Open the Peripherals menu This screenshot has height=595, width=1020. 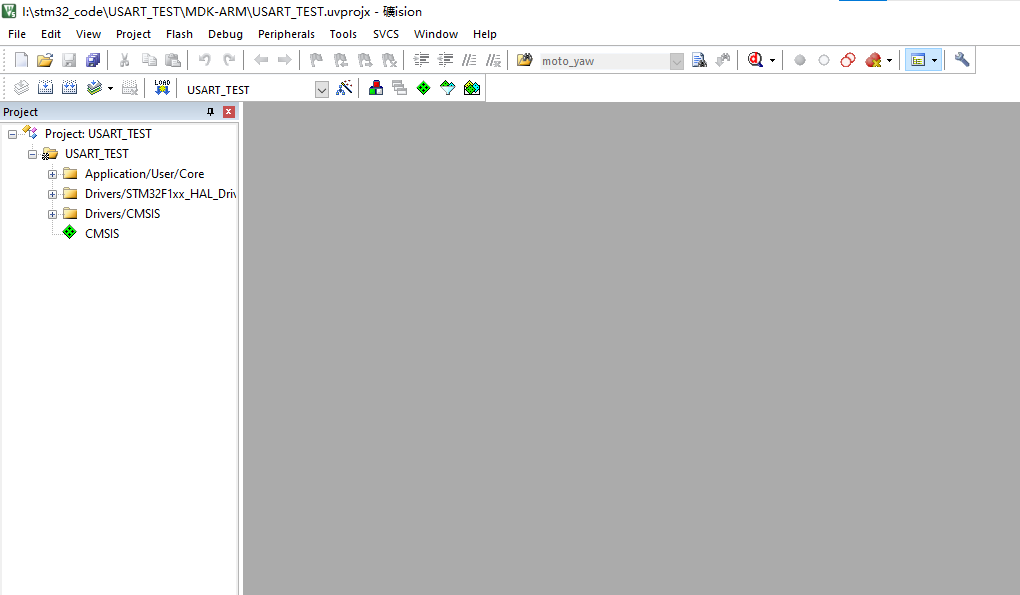pyautogui.click(x=286, y=34)
